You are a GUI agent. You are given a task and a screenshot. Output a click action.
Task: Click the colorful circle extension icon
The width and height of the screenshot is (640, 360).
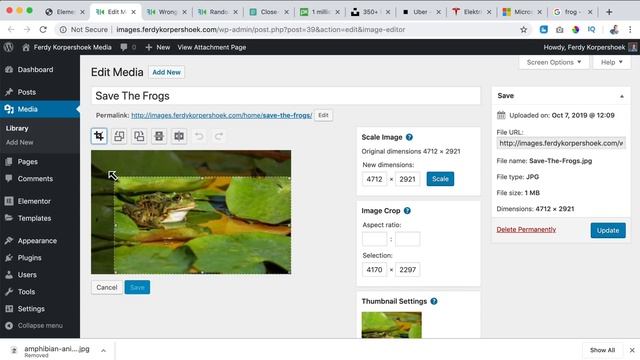click(576, 29)
